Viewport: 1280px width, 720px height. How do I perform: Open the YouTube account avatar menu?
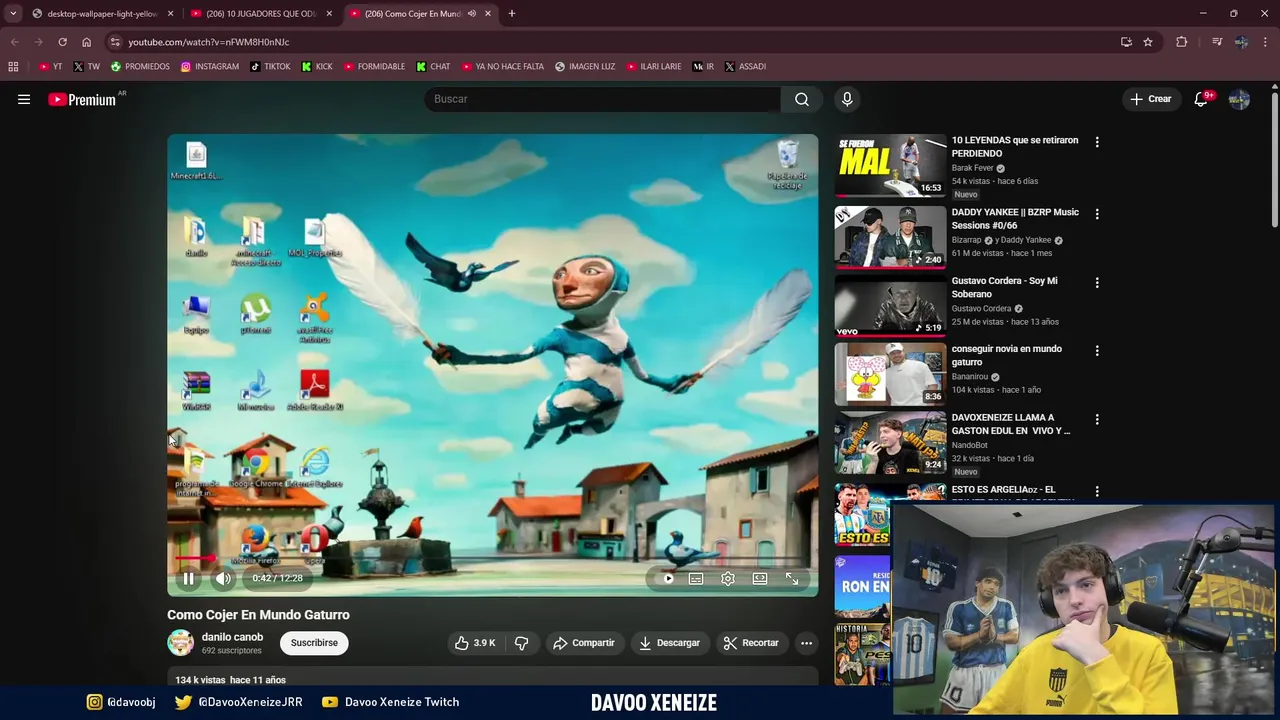coord(1239,99)
